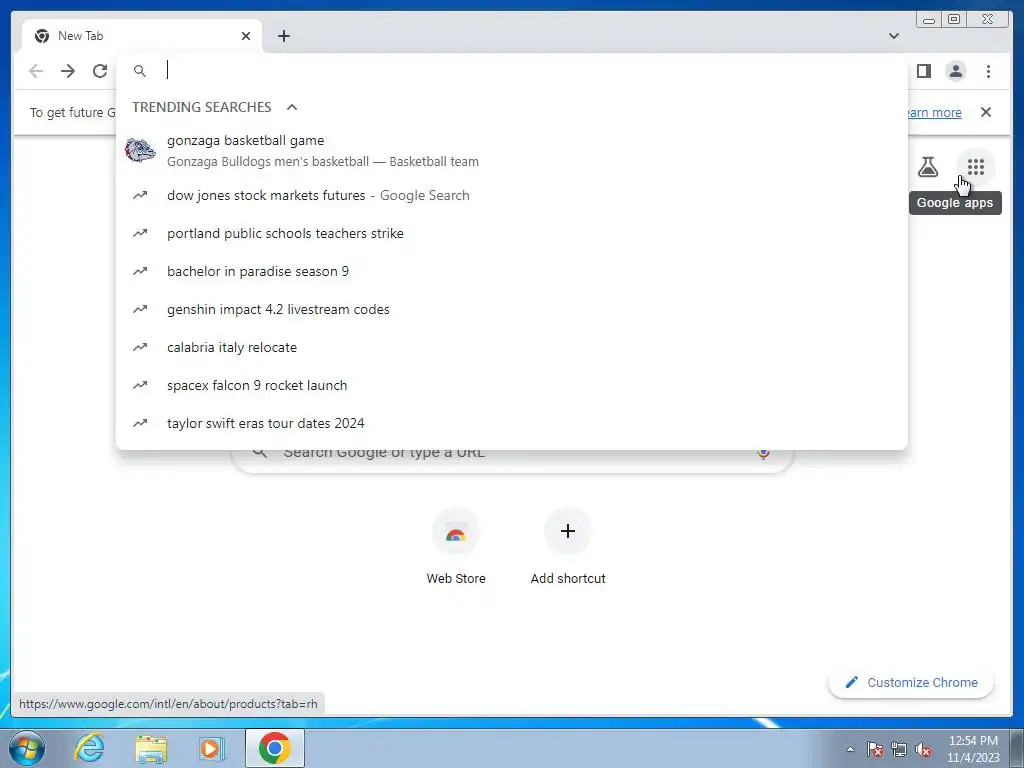Click the browser back arrow
Screen dimensions: 1024x768
point(36,71)
